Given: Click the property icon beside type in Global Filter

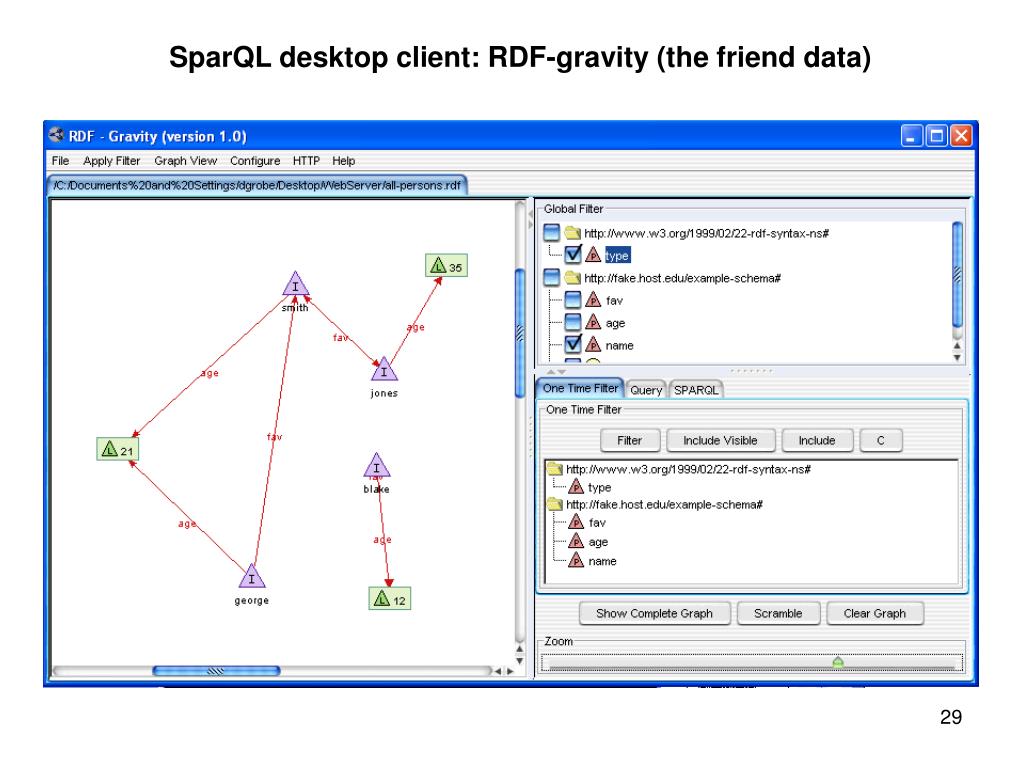Looking at the screenshot, I should 593,255.
